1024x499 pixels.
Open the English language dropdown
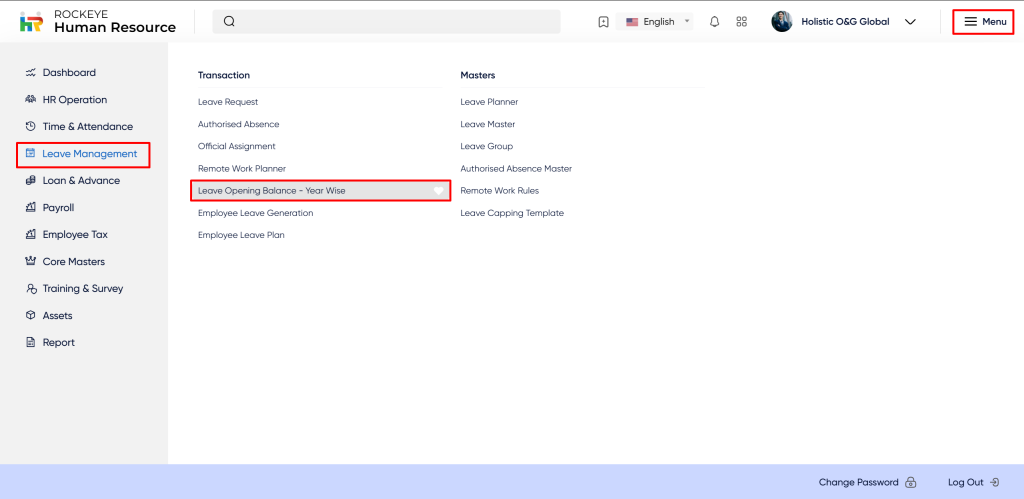coord(658,22)
